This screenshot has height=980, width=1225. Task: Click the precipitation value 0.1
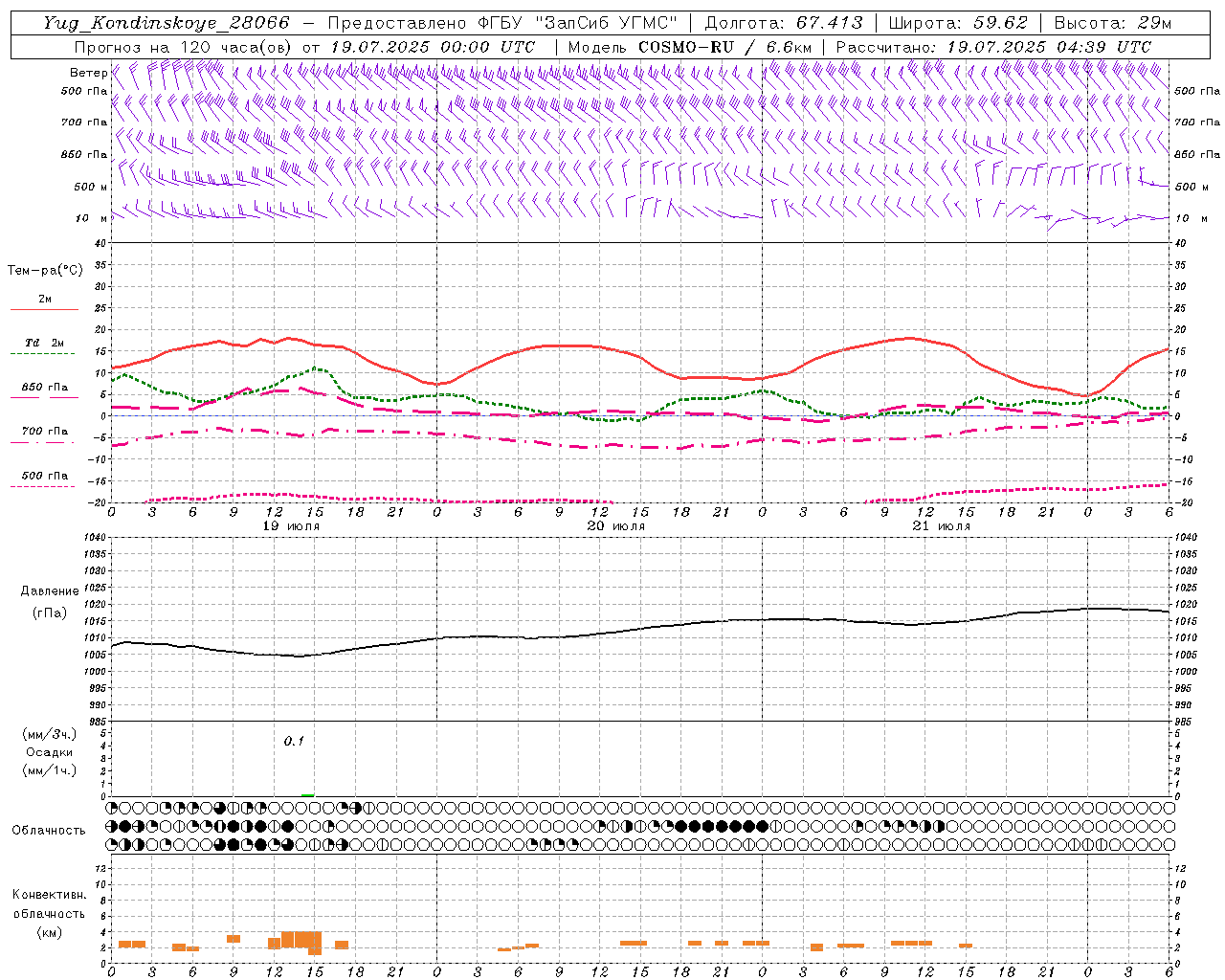pyautogui.click(x=294, y=741)
